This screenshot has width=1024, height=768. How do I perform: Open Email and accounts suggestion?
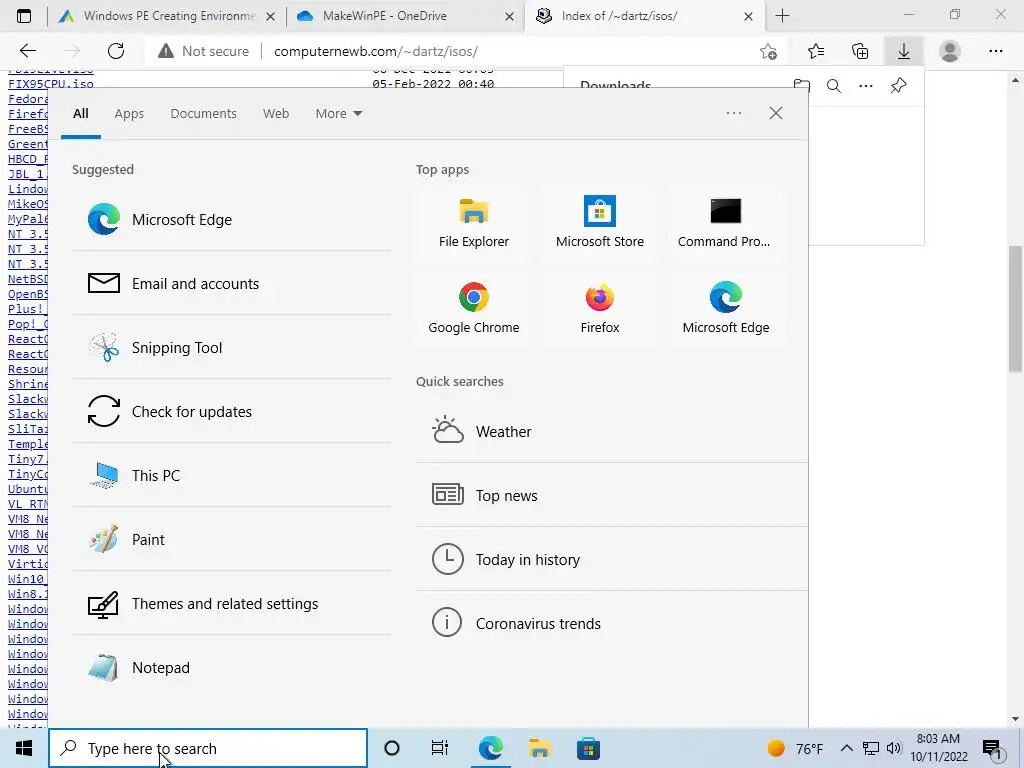pos(232,283)
